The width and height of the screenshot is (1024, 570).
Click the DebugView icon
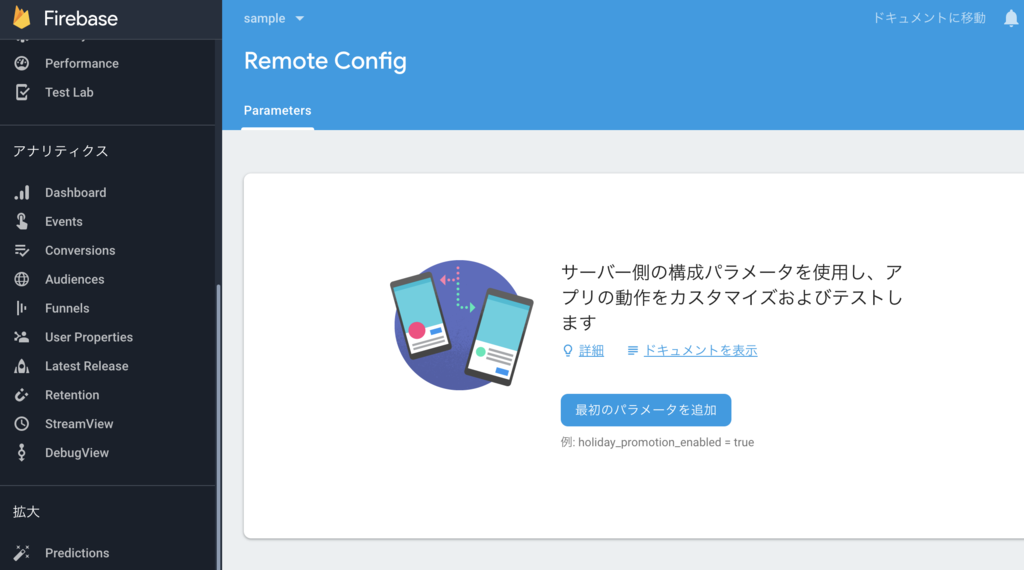point(22,452)
